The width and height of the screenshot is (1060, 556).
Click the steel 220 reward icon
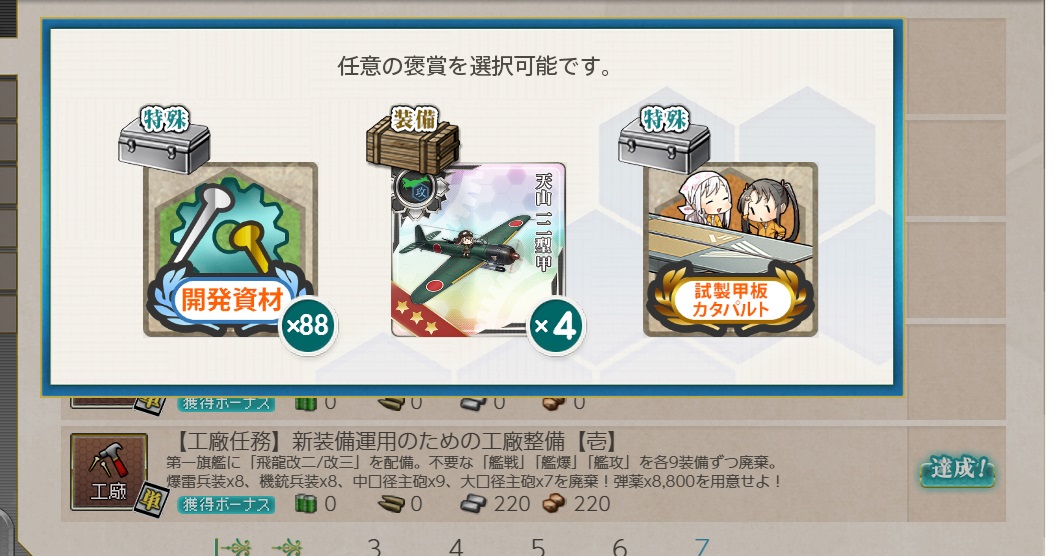point(473,505)
